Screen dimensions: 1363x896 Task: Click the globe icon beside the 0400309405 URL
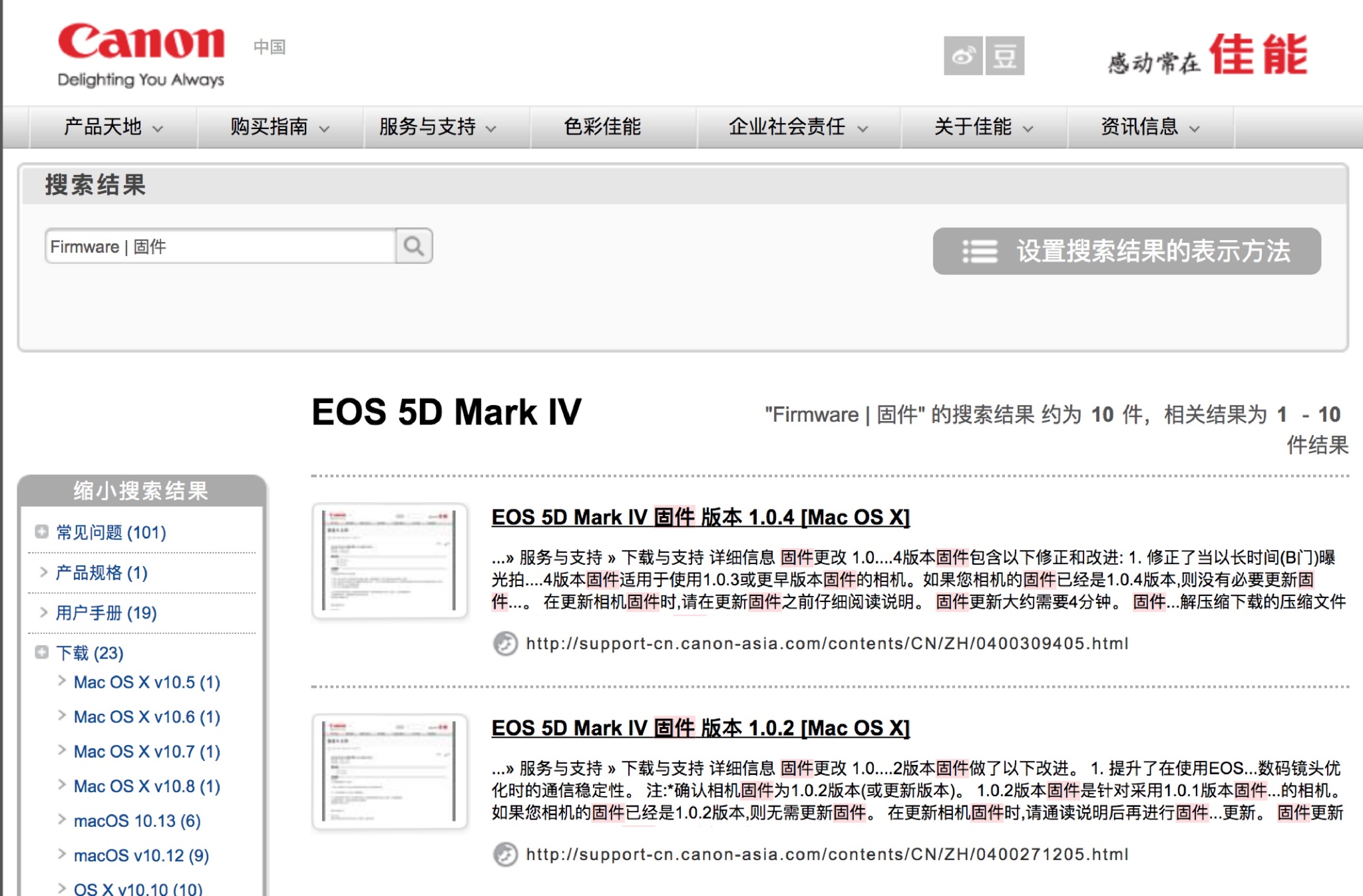(x=505, y=644)
